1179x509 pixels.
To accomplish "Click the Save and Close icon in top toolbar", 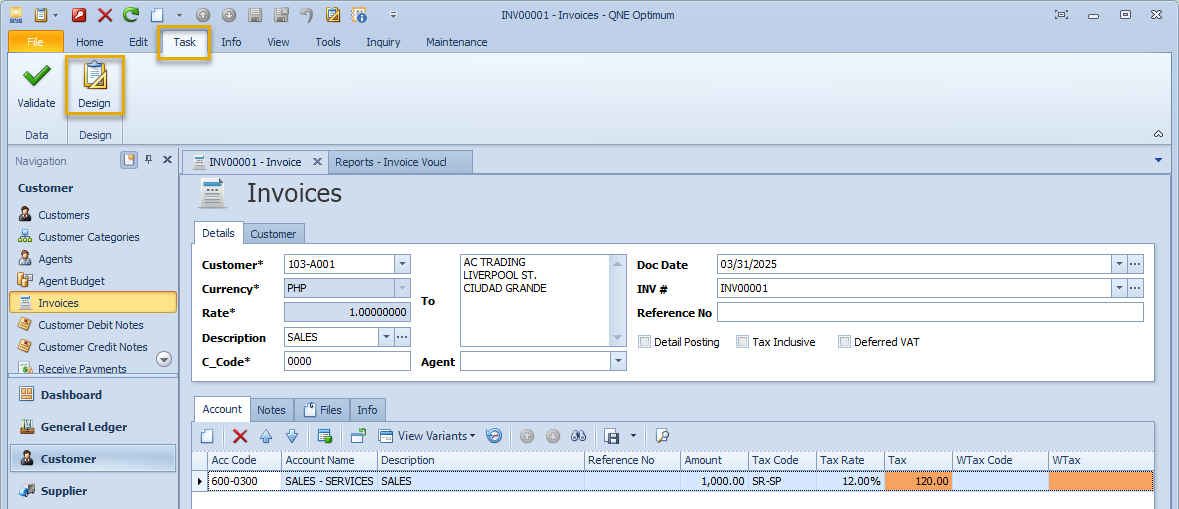I will [281, 14].
